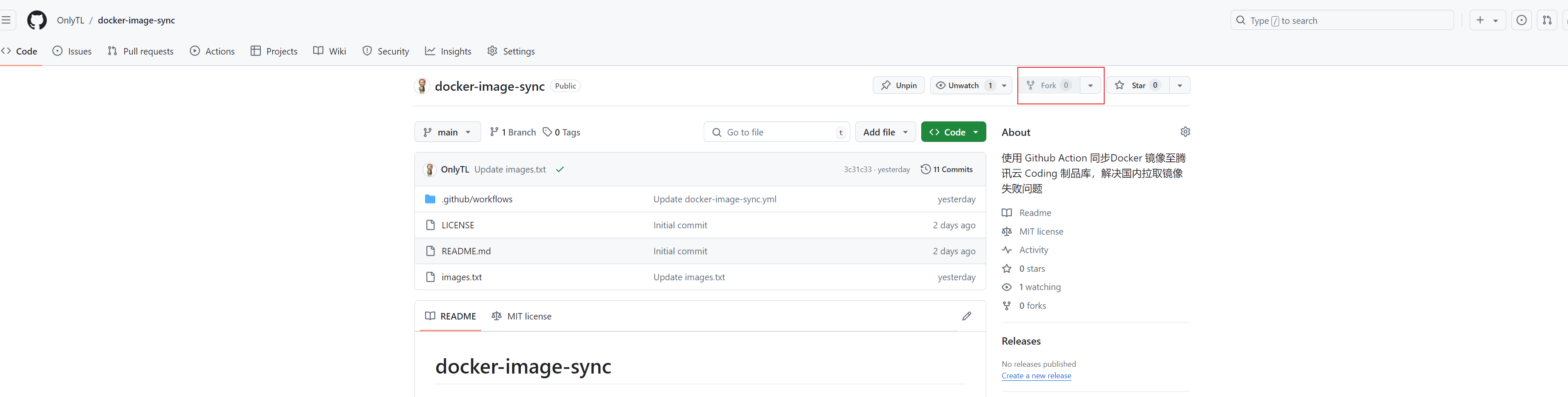Viewport: 1568px width, 397px height.
Task: View the 11 Commits history
Action: click(946, 169)
